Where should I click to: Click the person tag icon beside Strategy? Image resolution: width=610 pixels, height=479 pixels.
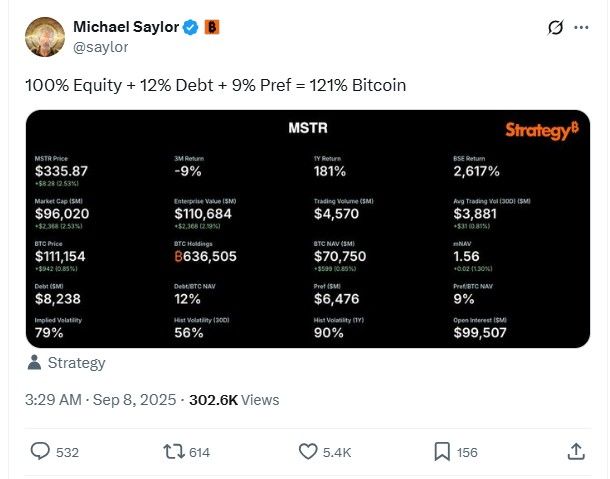click(x=35, y=362)
